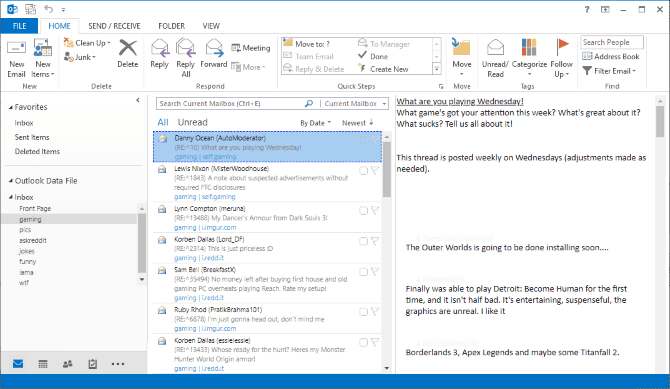The image size is (670, 389).
Task: Change the By Date arrangement dropdown
Action: pyautogui.click(x=315, y=123)
